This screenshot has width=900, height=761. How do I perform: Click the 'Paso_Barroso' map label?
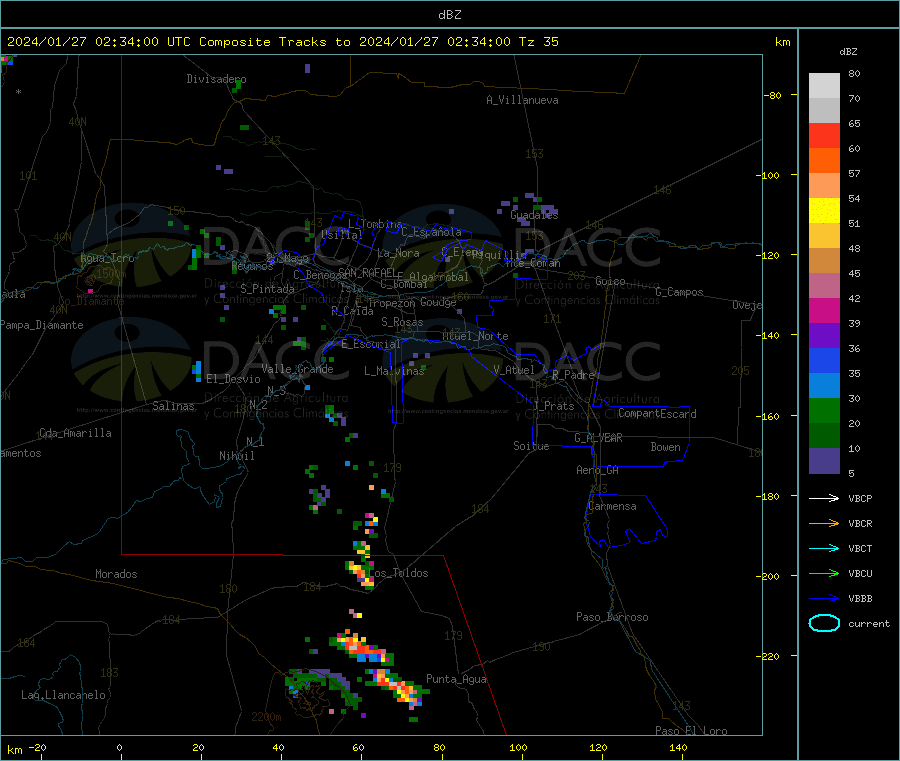pos(612,617)
